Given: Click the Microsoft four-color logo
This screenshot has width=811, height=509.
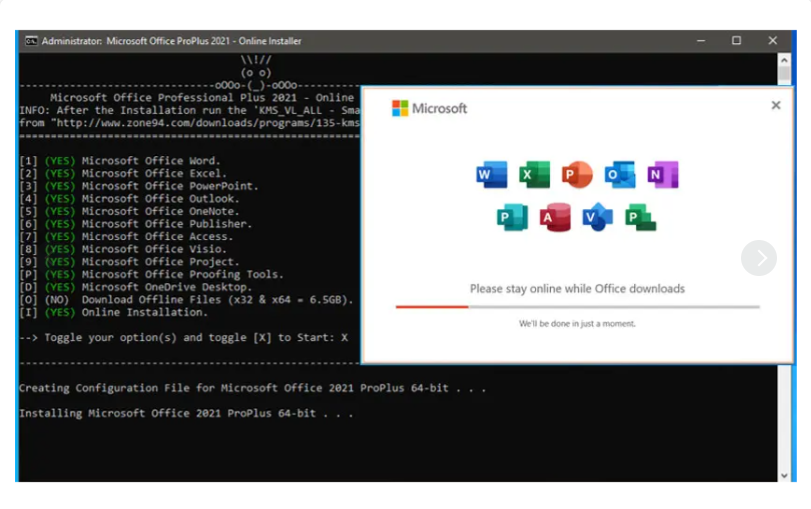Looking at the screenshot, I should (x=400, y=108).
